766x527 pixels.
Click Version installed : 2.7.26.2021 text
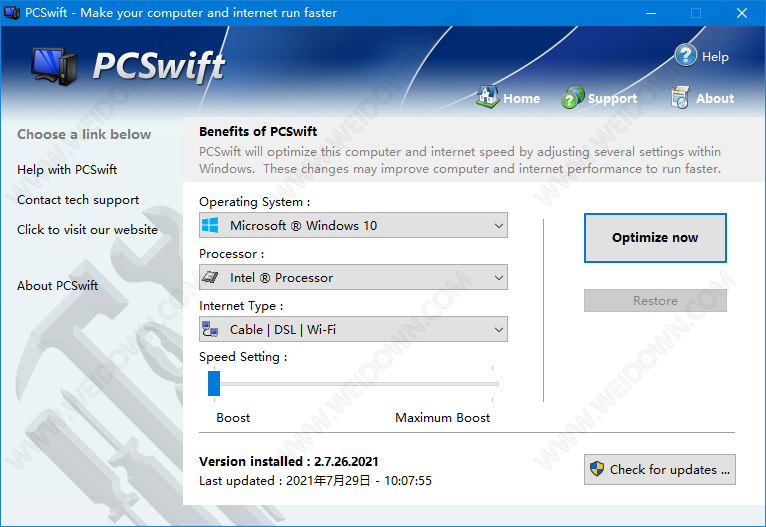[x=289, y=462]
